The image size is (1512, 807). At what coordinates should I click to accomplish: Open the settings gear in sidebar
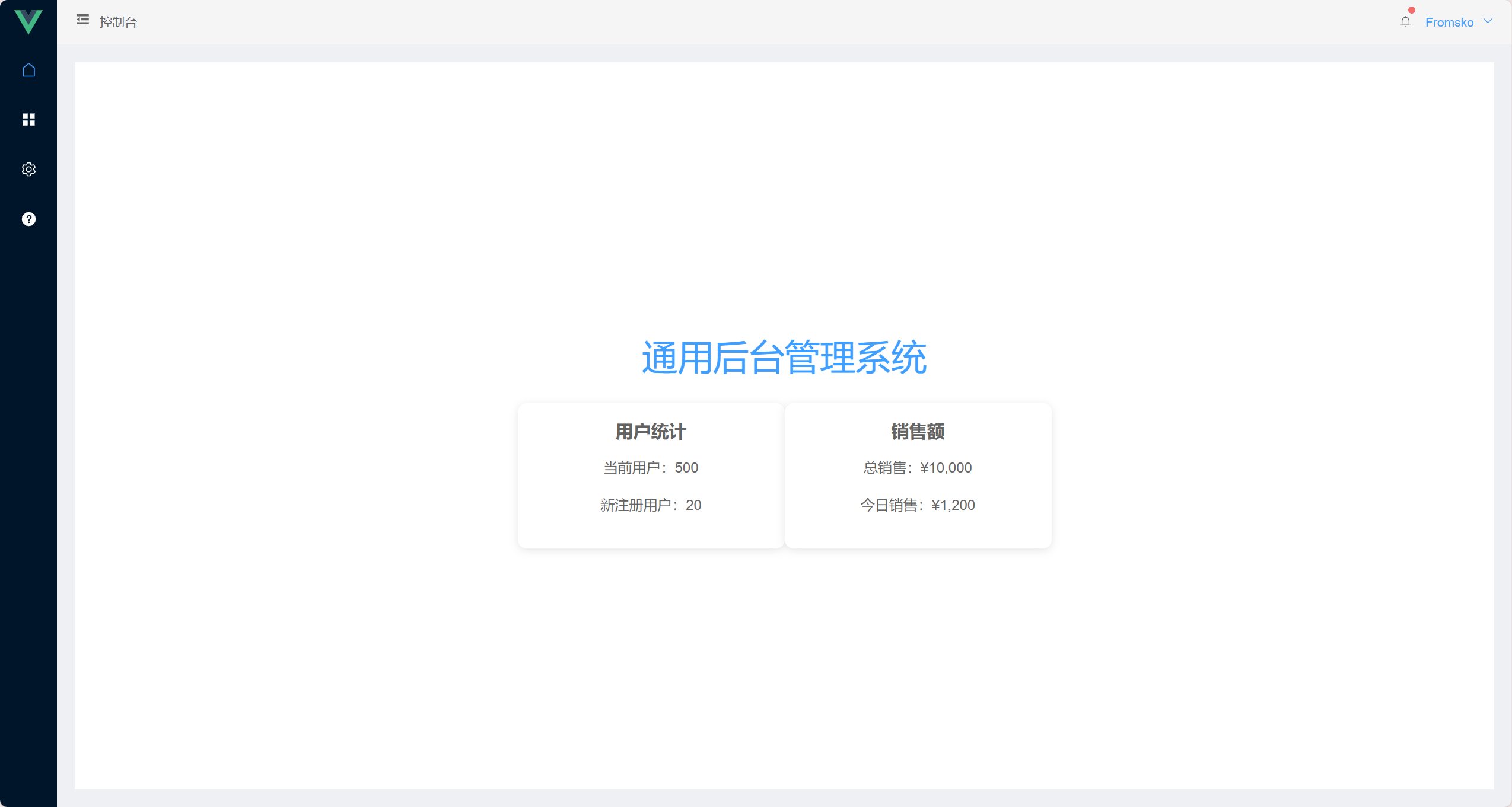click(x=28, y=170)
